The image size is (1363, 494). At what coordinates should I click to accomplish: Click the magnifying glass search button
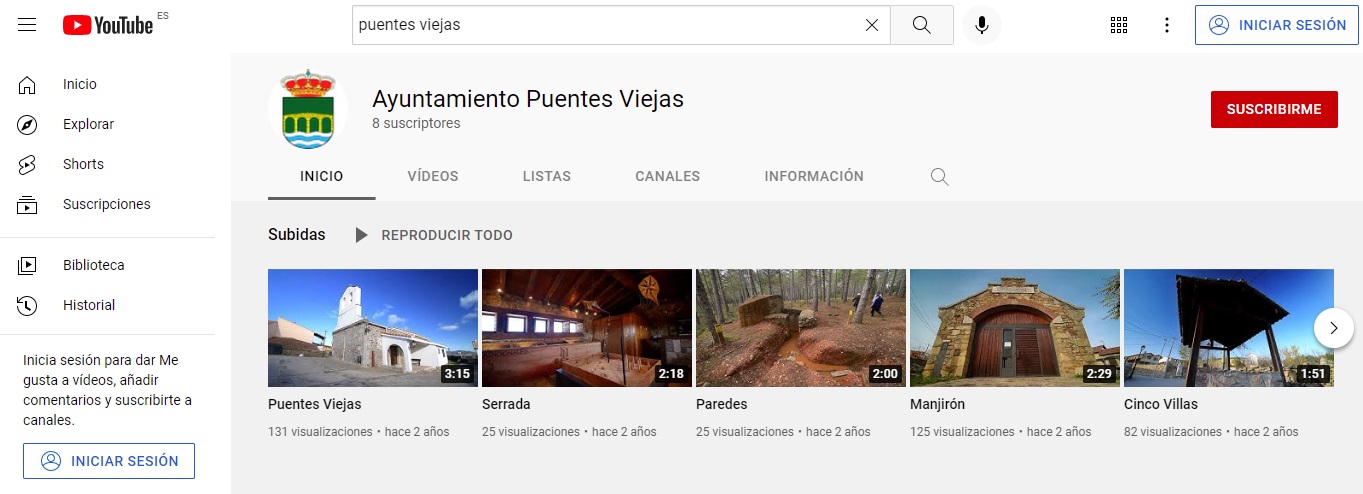[922, 25]
